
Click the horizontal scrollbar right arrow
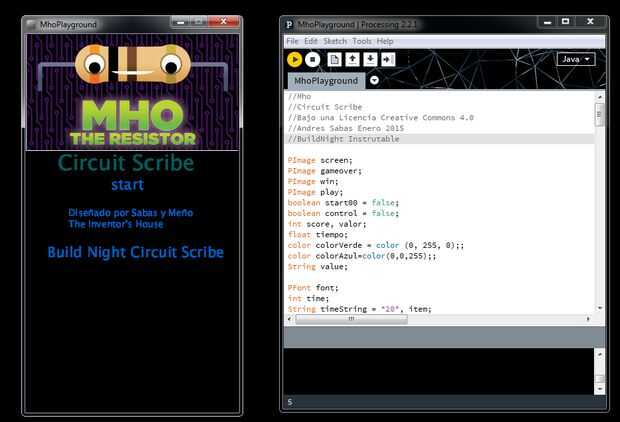click(x=588, y=319)
